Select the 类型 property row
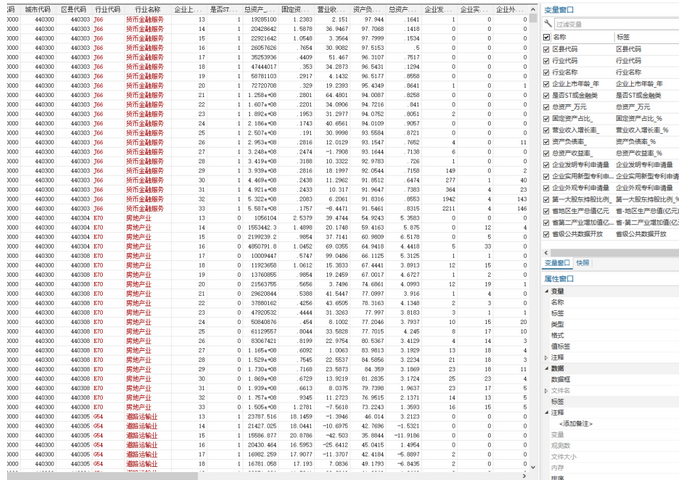Screen dimensions: 692x486 click(611, 324)
